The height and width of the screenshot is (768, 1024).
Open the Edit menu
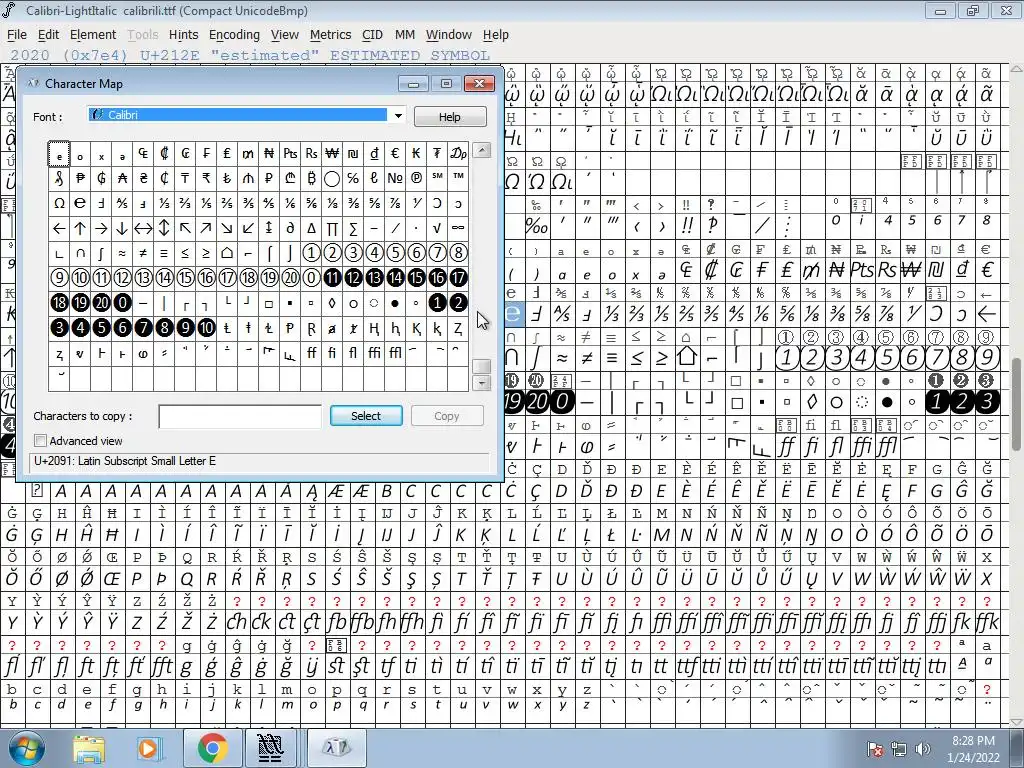[48, 35]
